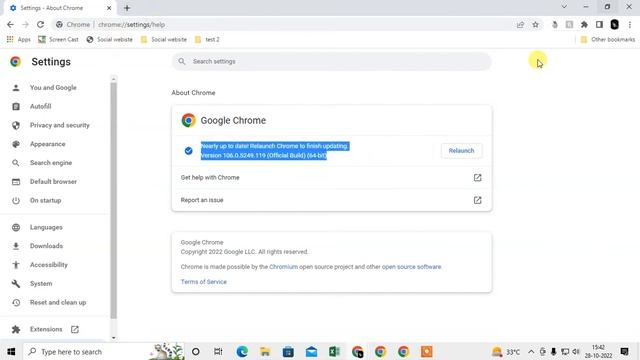Open Task View from the taskbar
Screen dimensions: 640x360
[x=218, y=351]
